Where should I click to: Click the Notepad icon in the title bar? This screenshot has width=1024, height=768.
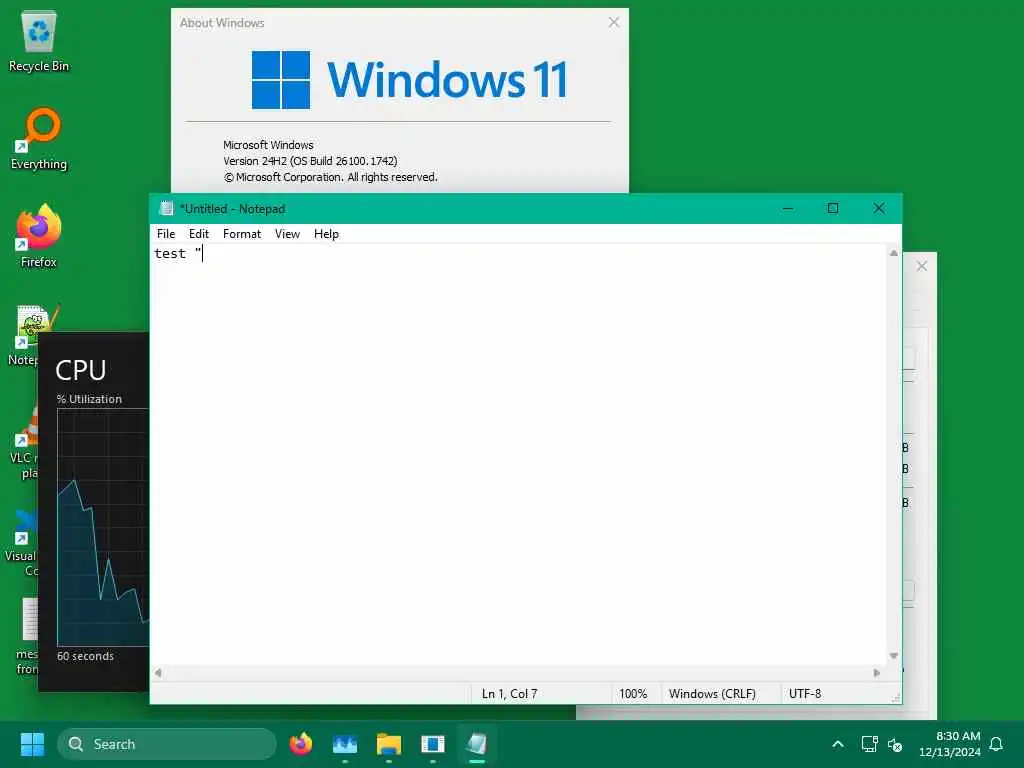click(167, 208)
